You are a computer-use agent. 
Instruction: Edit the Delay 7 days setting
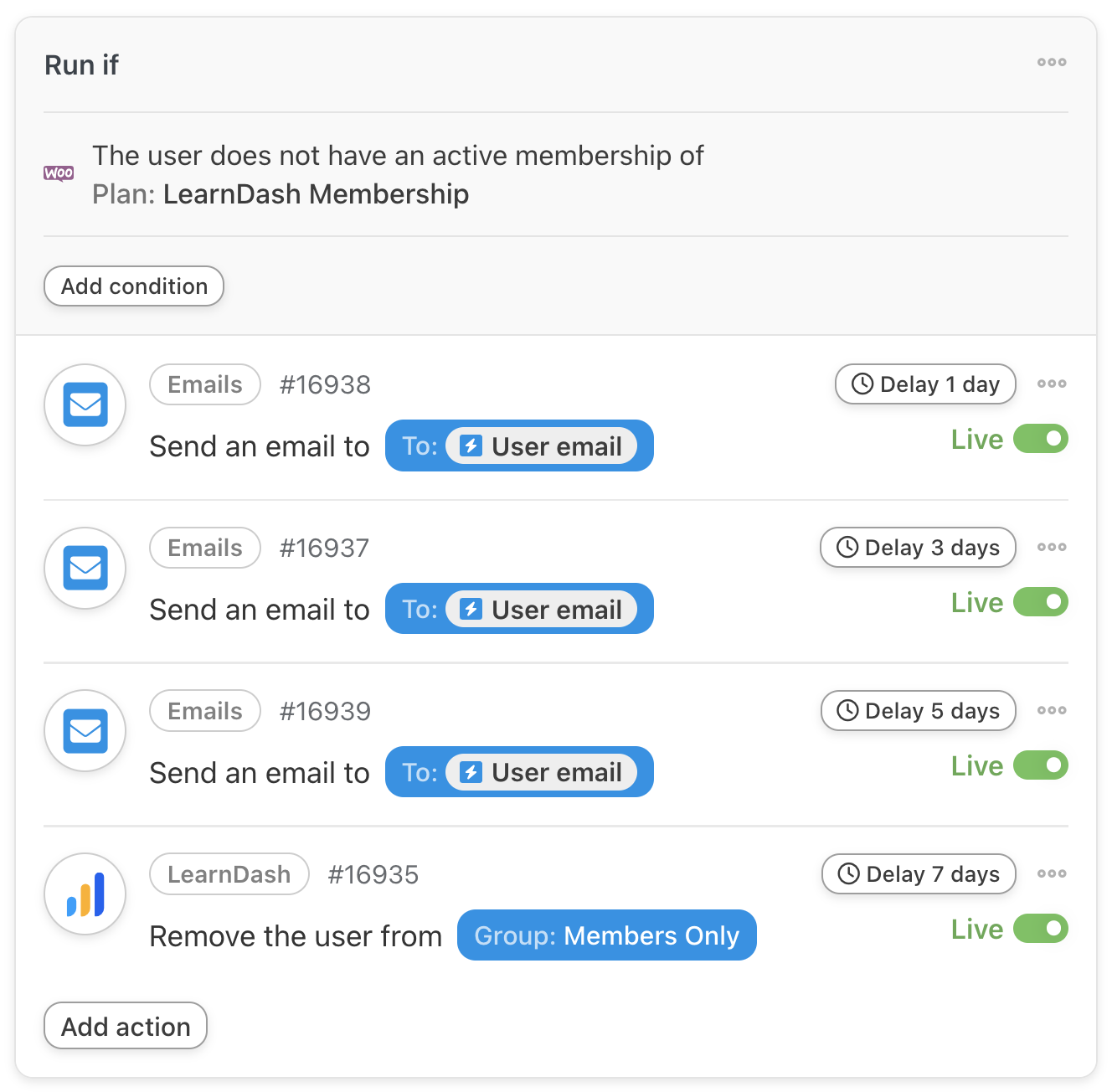(919, 874)
